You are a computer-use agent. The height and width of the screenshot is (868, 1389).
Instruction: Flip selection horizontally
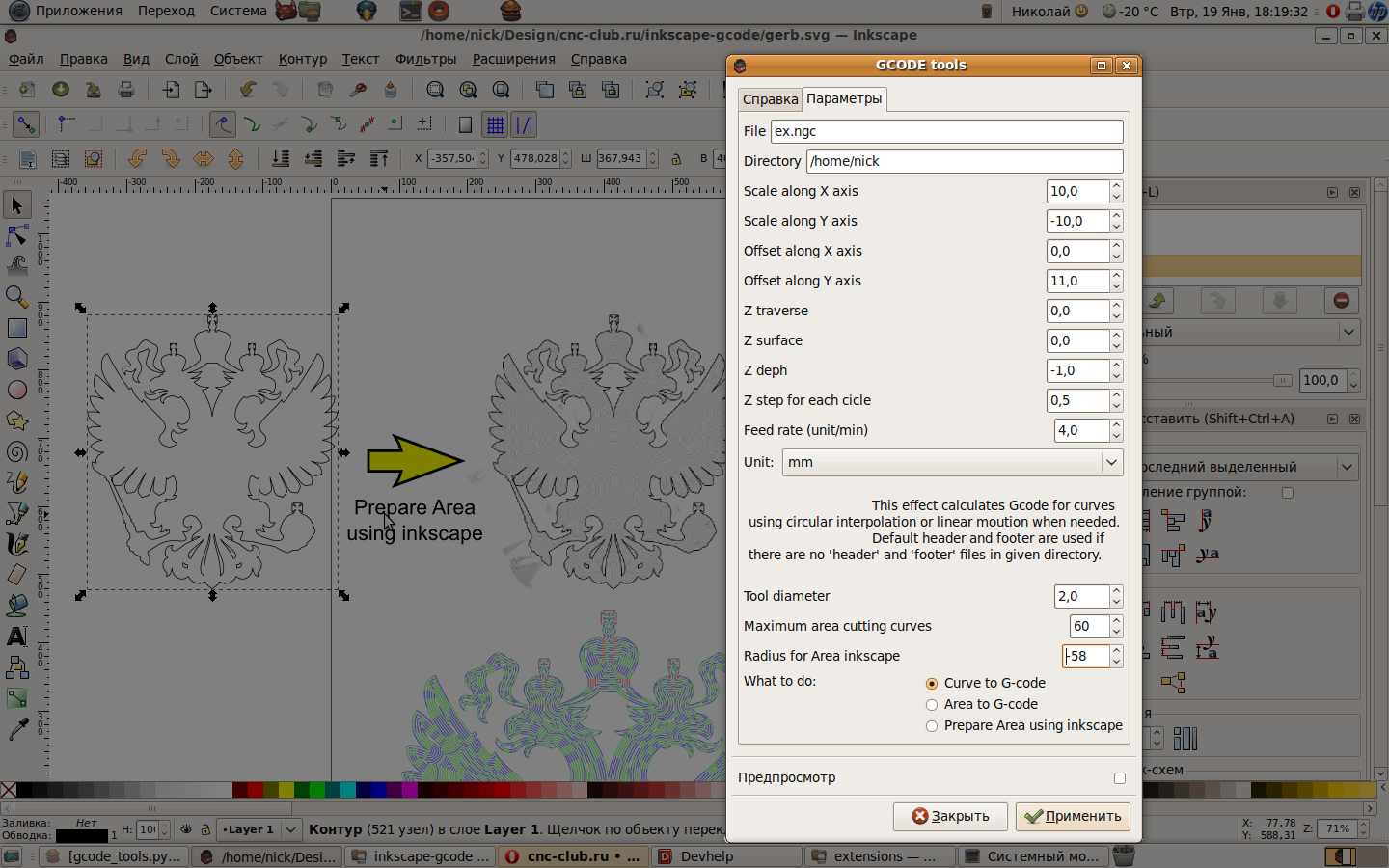[204, 158]
